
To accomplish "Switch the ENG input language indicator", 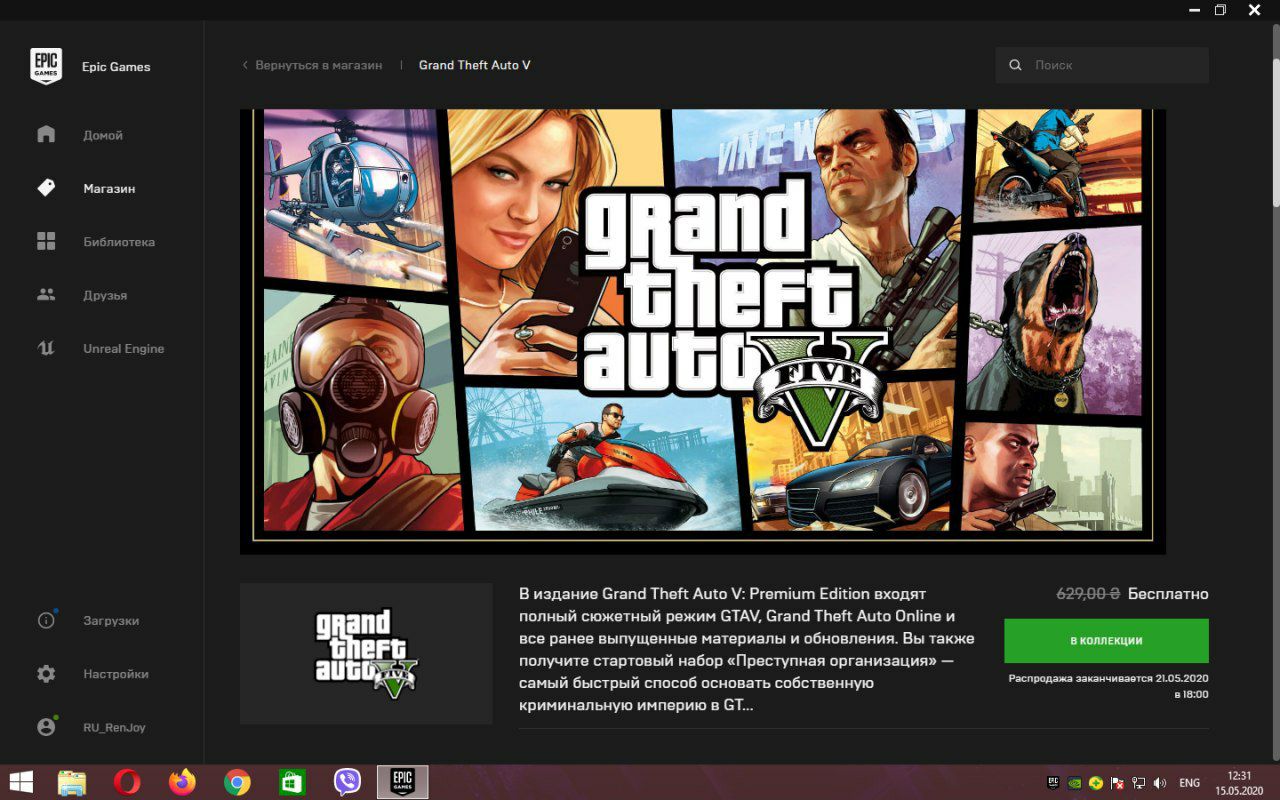I will pos(1190,783).
